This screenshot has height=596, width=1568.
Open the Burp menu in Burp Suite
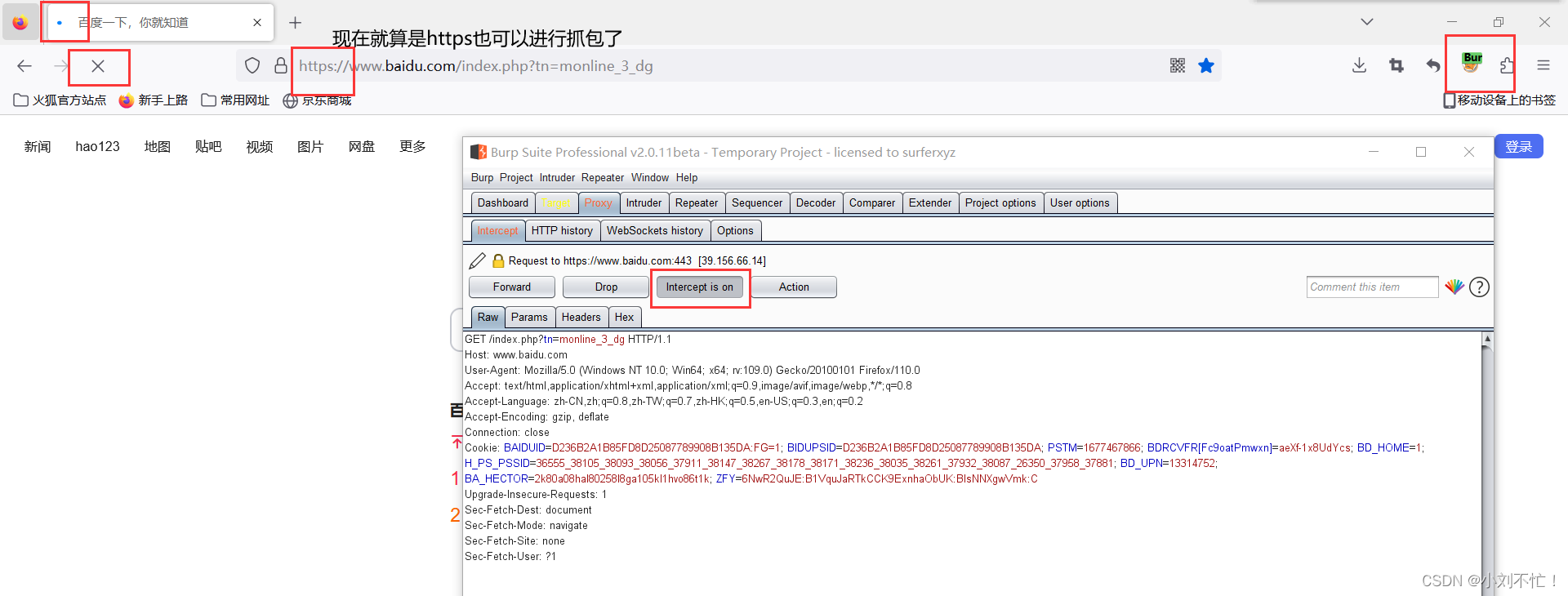click(x=482, y=177)
